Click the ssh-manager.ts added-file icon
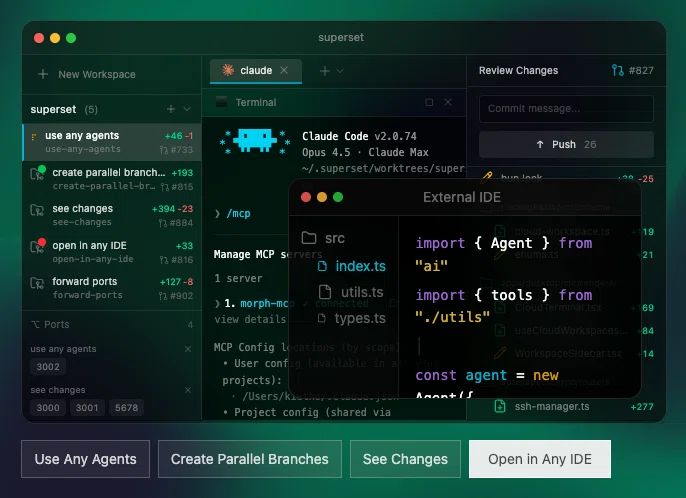 point(500,407)
